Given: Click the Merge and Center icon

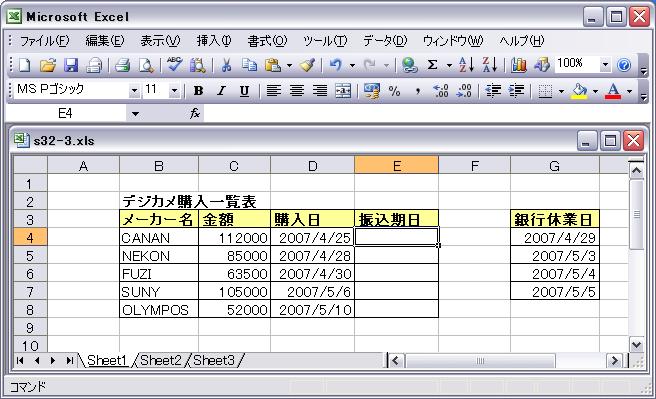Looking at the screenshot, I should (x=343, y=91).
